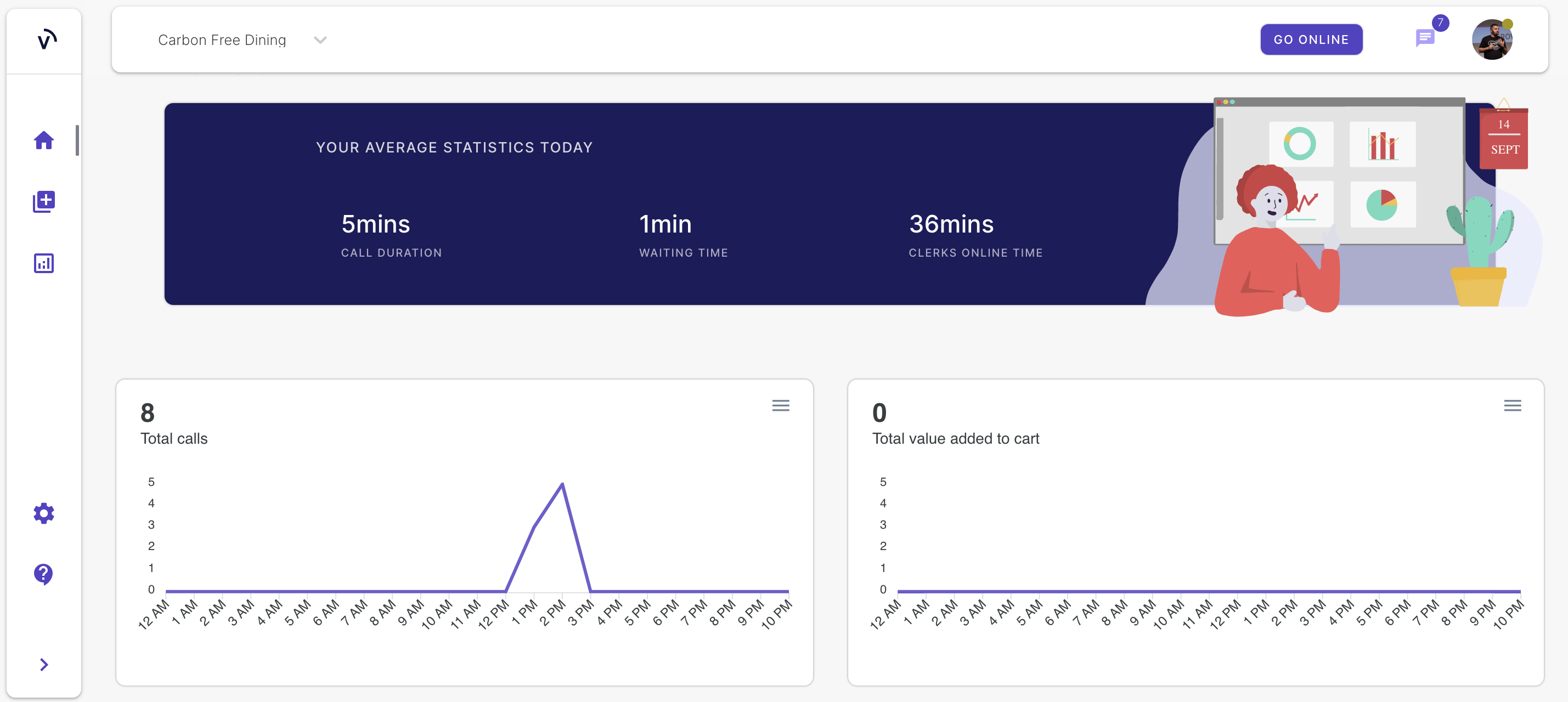Click the Help question mark icon
This screenshot has width=1568, height=702.
[43, 574]
